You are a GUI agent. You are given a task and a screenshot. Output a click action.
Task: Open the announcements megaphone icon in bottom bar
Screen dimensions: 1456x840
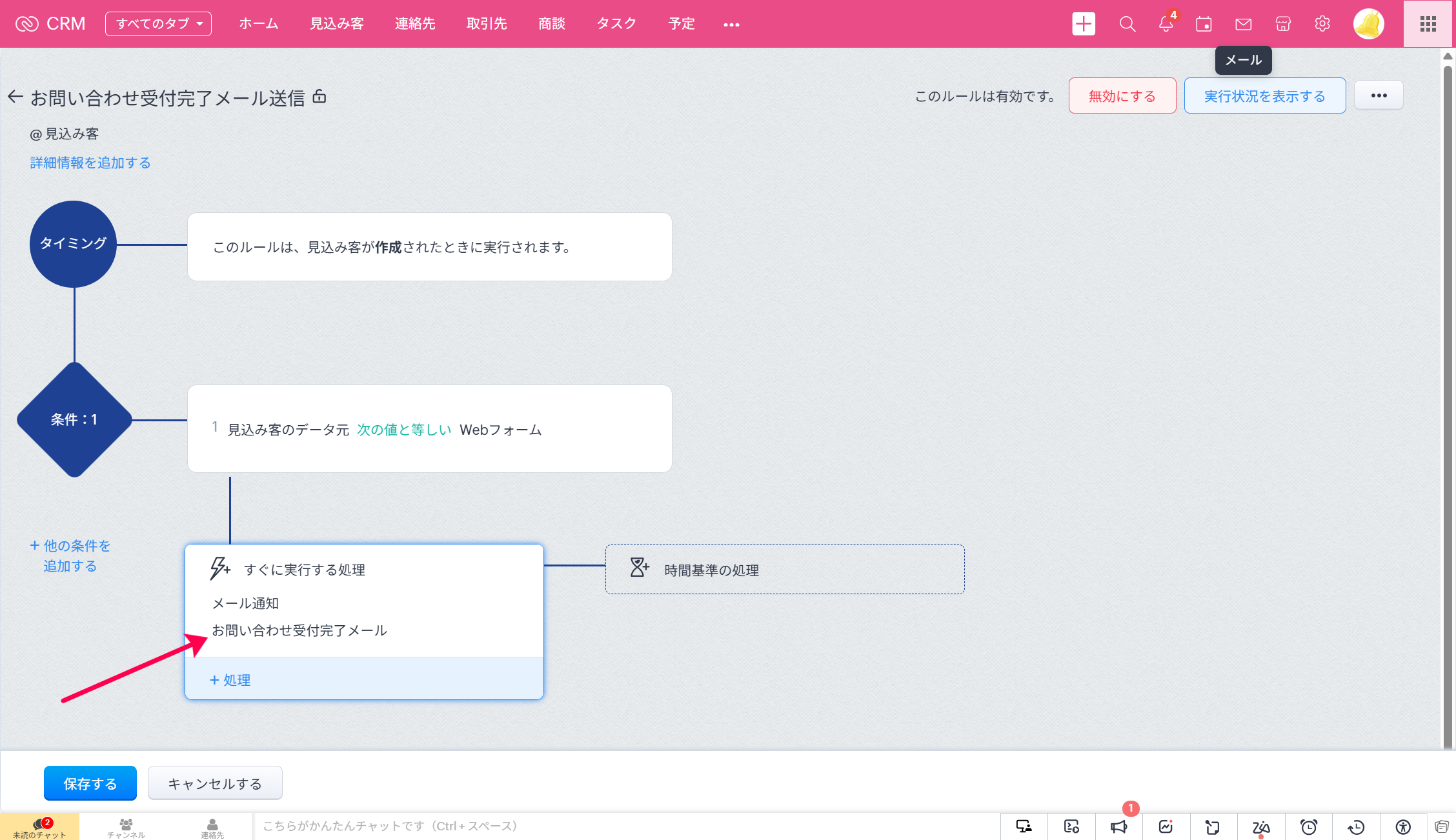pos(1118,826)
